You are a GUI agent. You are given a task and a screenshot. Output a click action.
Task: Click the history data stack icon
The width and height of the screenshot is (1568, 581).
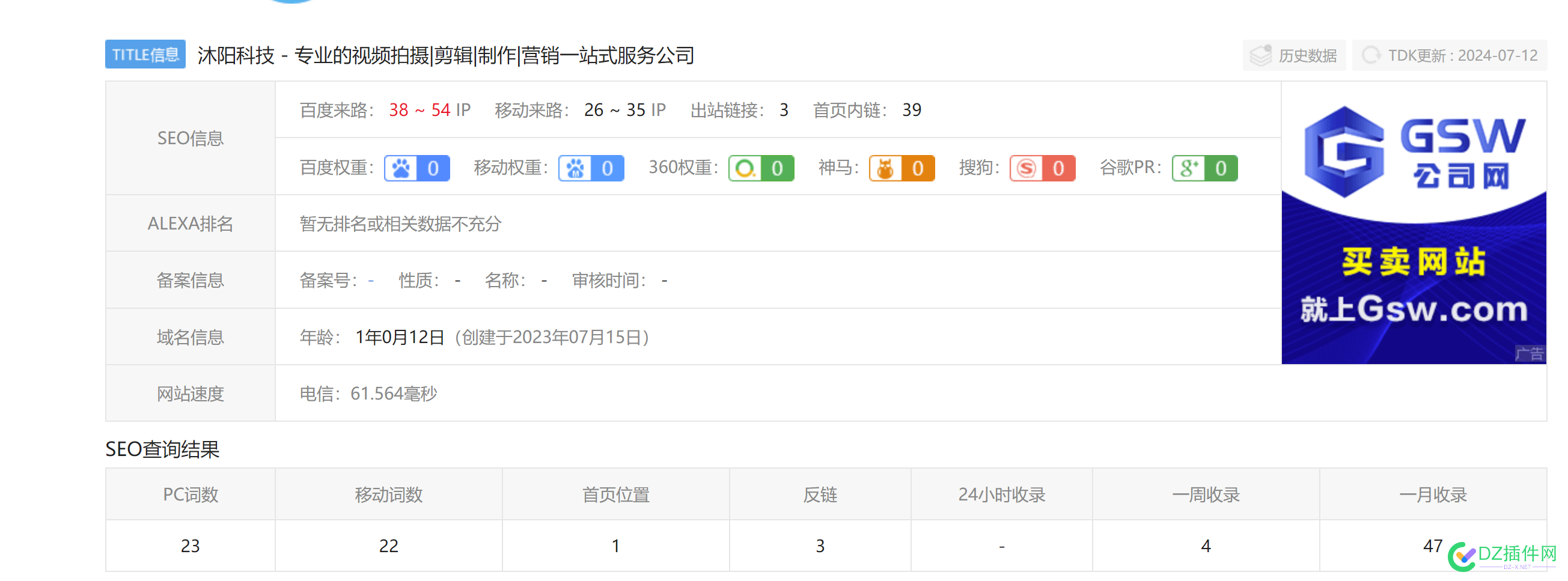[1261, 55]
